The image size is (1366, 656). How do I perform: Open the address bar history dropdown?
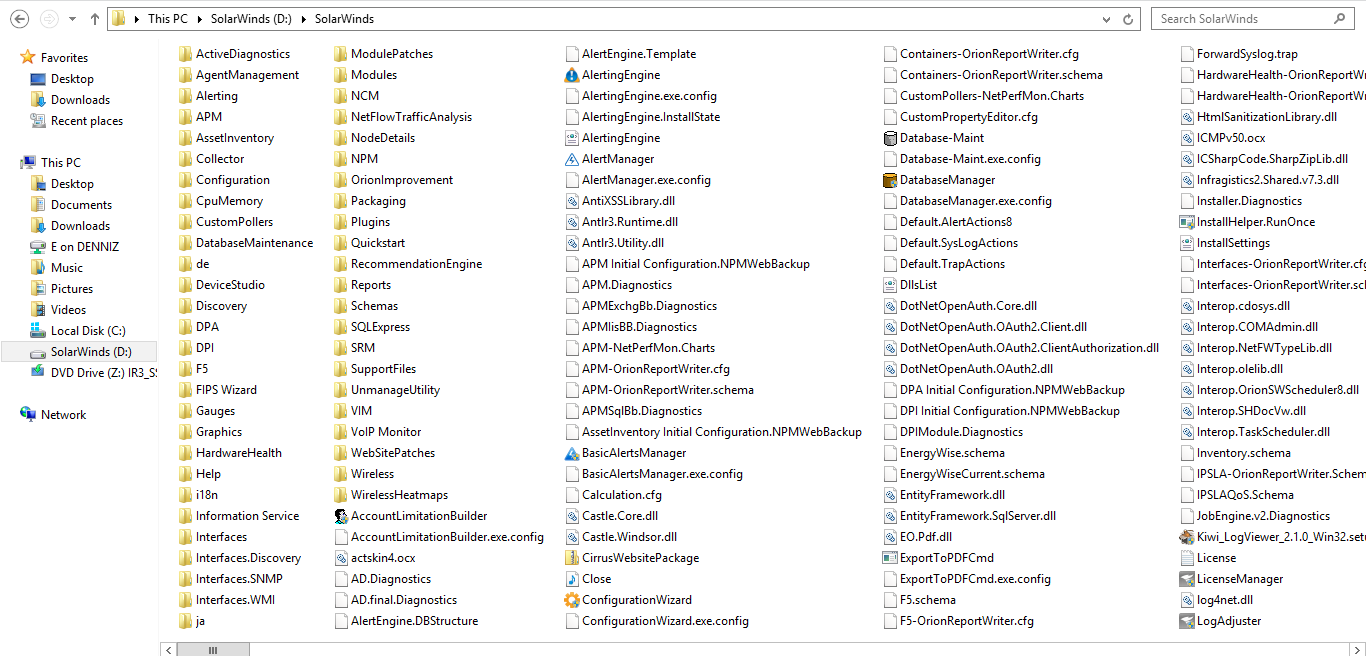[1106, 19]
